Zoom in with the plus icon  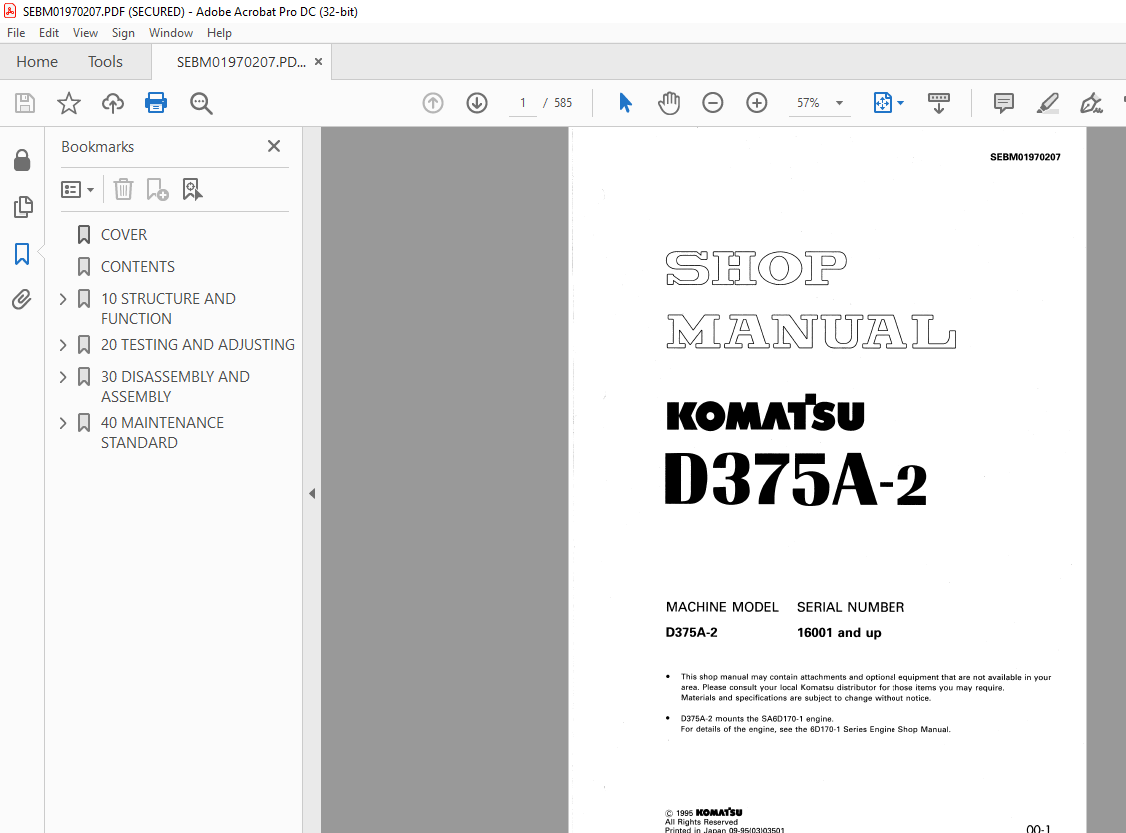756,103
